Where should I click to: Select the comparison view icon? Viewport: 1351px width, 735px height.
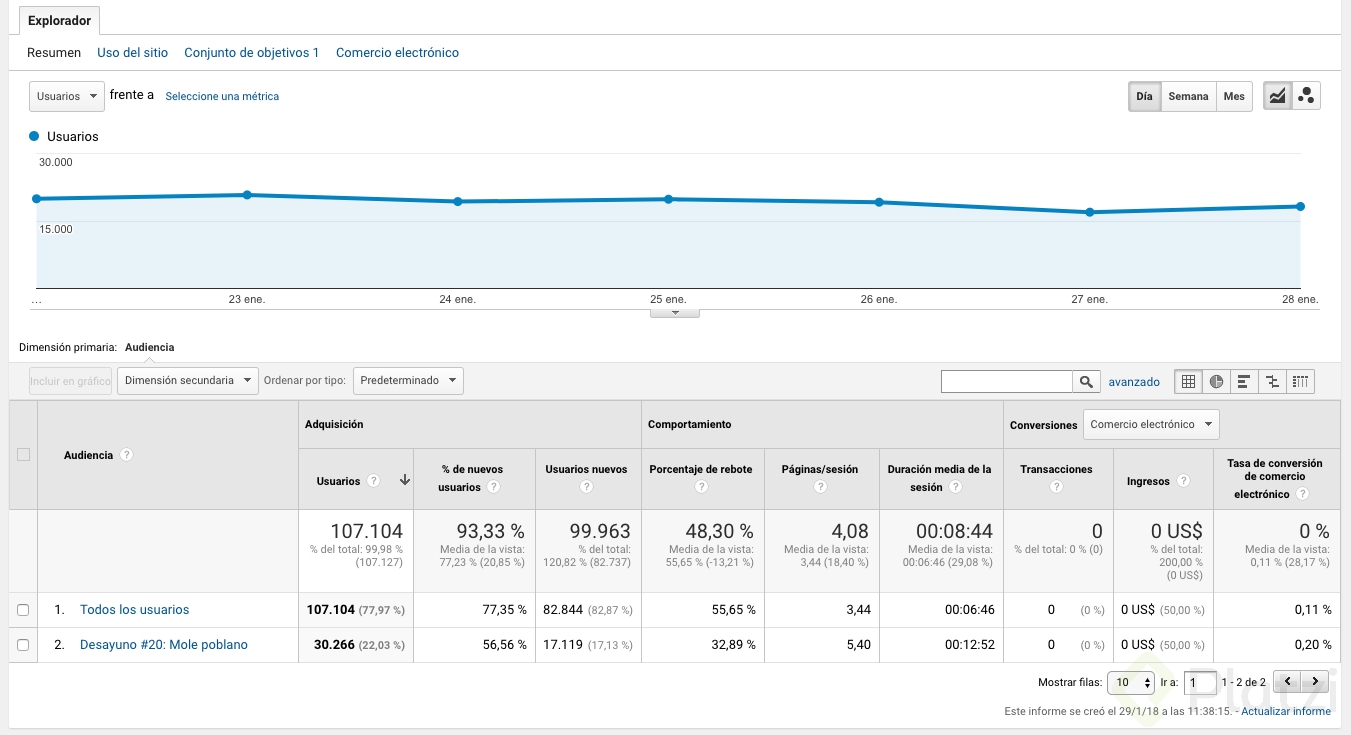coord(1272,381)
